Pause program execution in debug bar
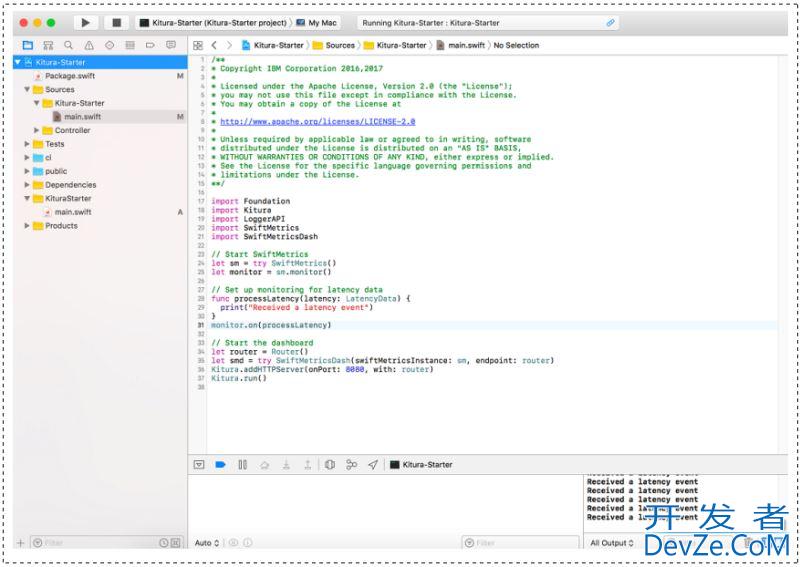The width and height of the screenshot is (800, 567). click(242, 464)
